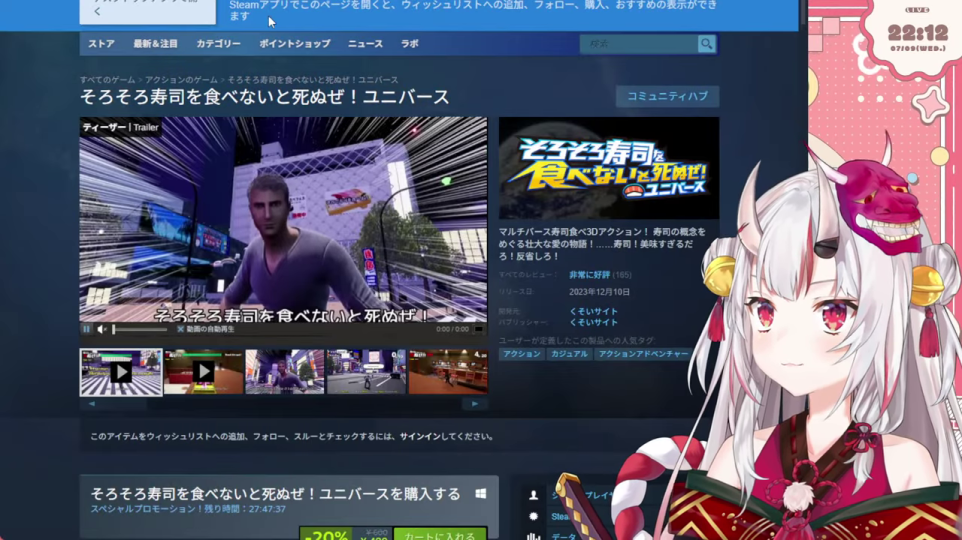Image resolution: width=962 pixels, height=540 pixels.
Task: Select the アクション tag
Action: point(521,354)
